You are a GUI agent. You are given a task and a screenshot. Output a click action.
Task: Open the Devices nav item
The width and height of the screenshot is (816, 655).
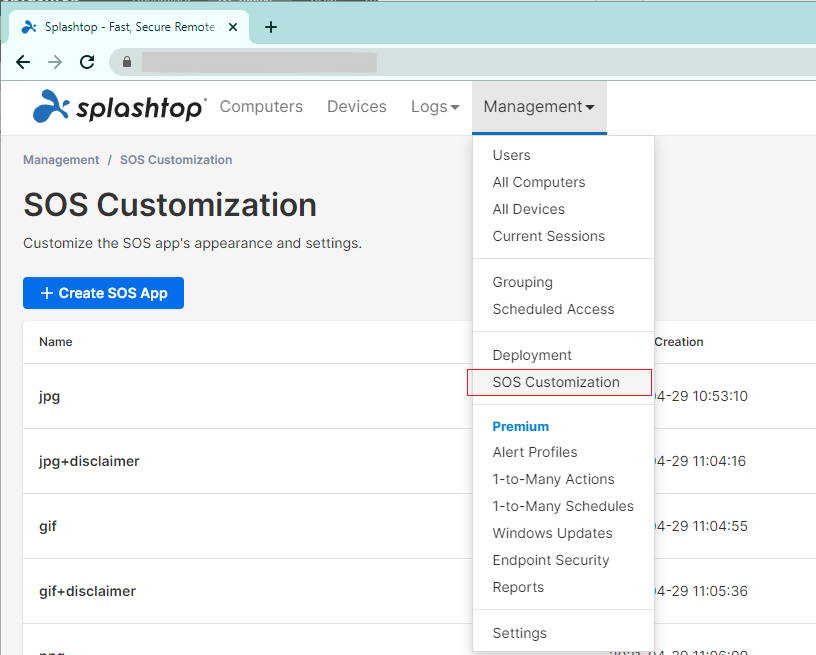tap(356, 107)
